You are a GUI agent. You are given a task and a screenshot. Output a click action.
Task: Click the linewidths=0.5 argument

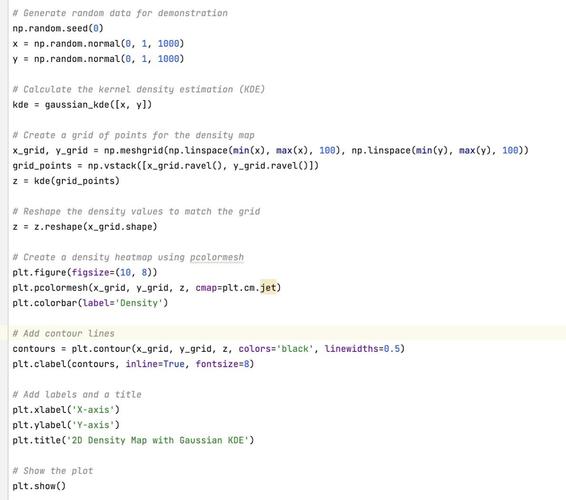[362, 349]
